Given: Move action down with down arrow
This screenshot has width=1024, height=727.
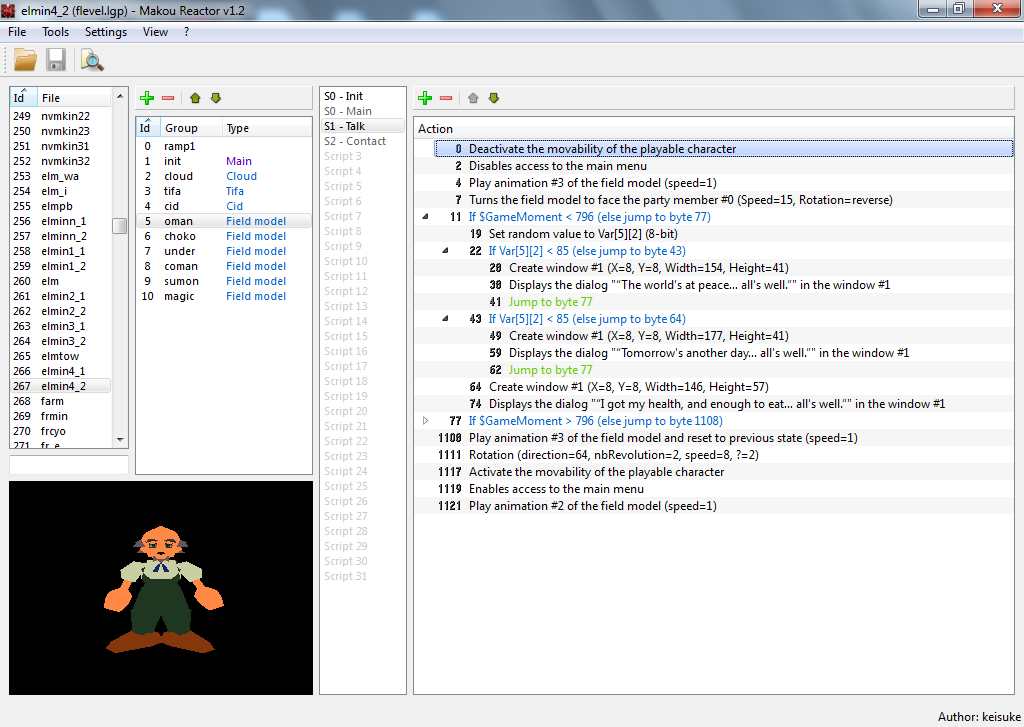Looking at the screenshot, I should point(493,98).
